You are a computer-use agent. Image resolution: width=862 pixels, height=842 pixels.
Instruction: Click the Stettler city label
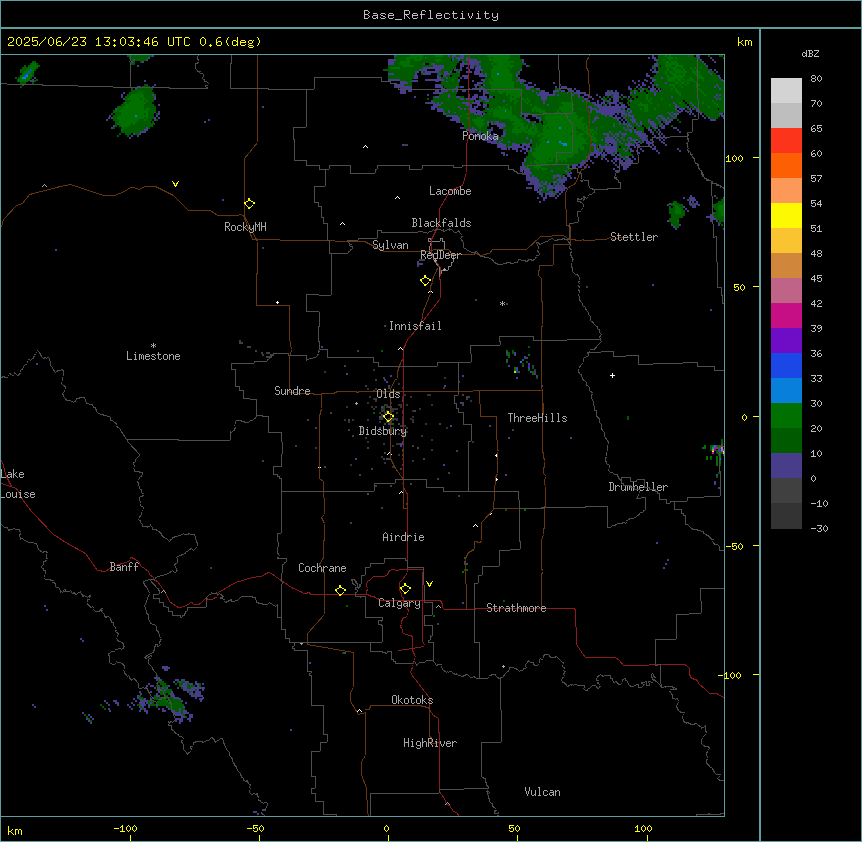(634, 237)
